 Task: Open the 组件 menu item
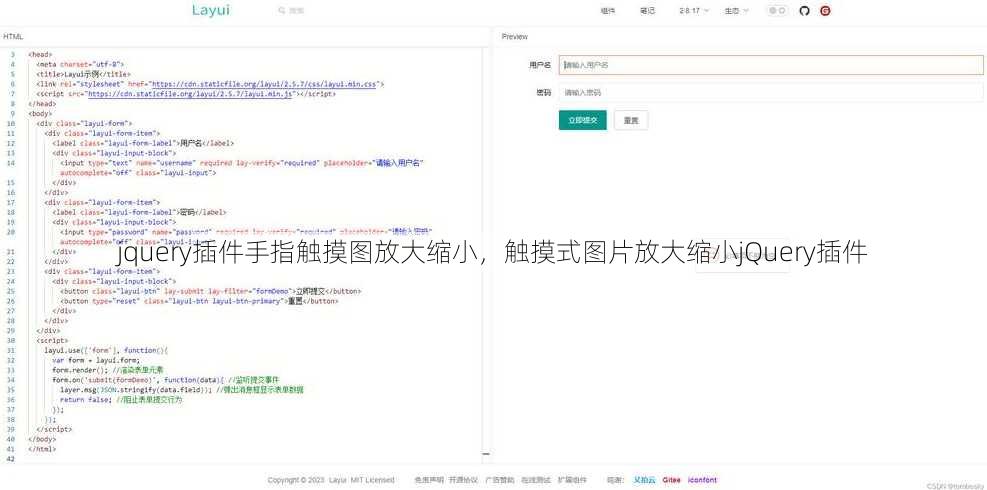(607, 11)
